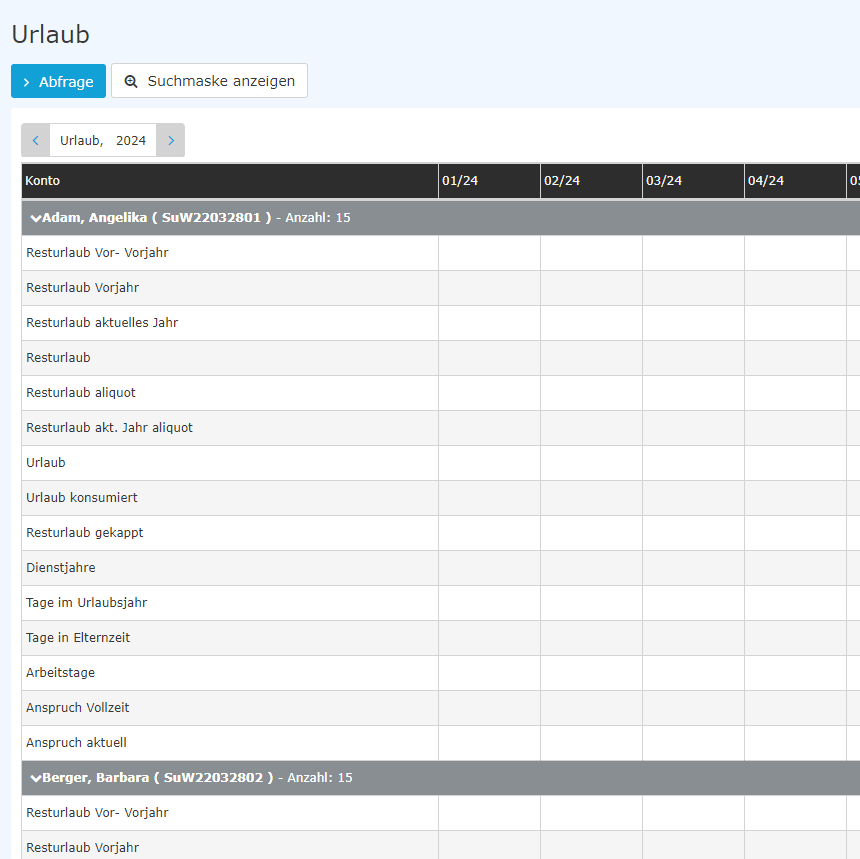Select the Arbeitstage row
Image resolution: width=860 pixels, height=859 pixels.
tap(441, 673)
